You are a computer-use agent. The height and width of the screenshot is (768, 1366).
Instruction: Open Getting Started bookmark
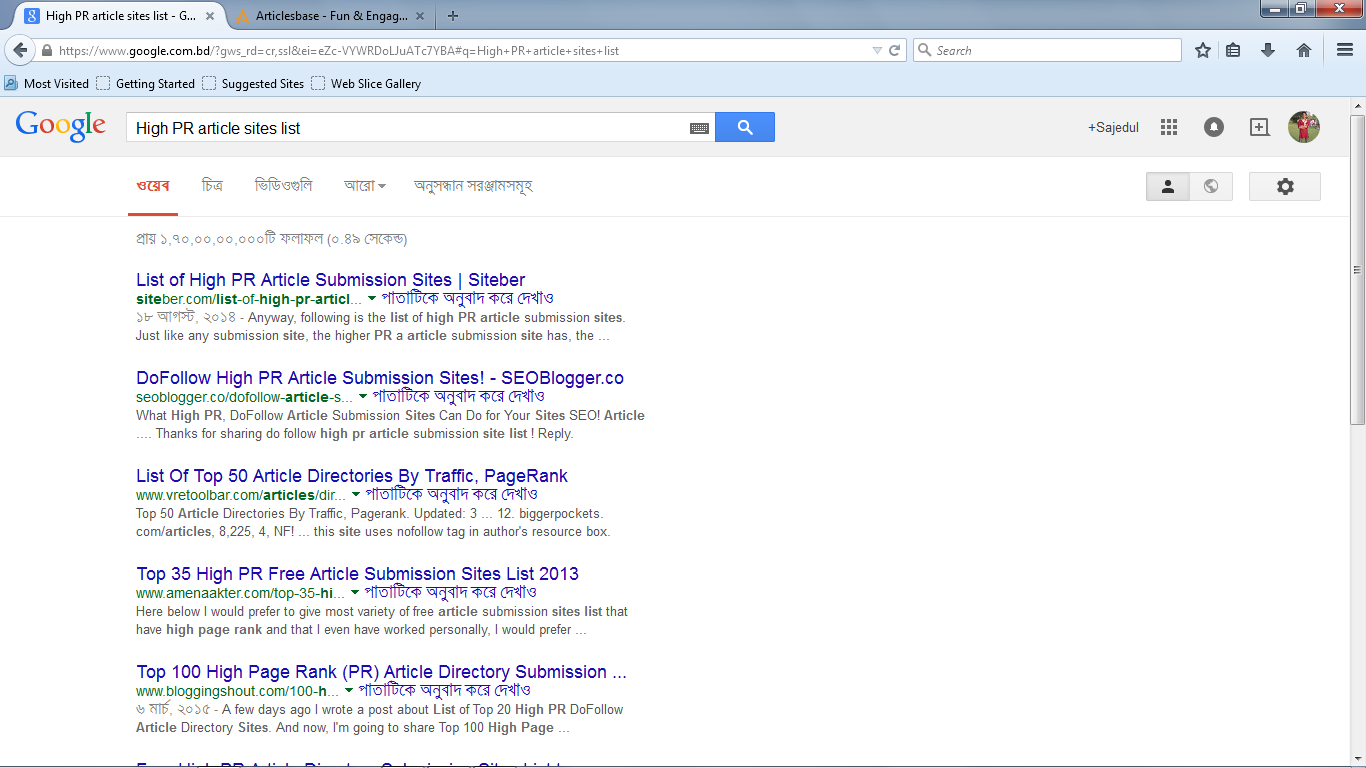coord(146,84)
